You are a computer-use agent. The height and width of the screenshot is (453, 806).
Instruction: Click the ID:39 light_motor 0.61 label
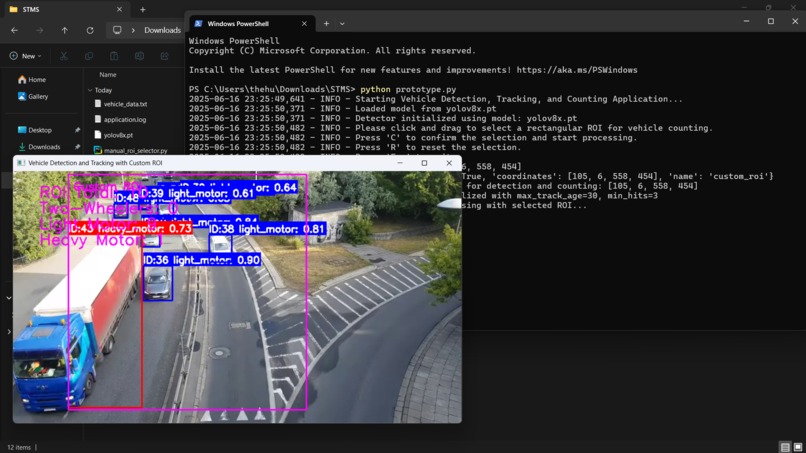click(x=197, y=193)
